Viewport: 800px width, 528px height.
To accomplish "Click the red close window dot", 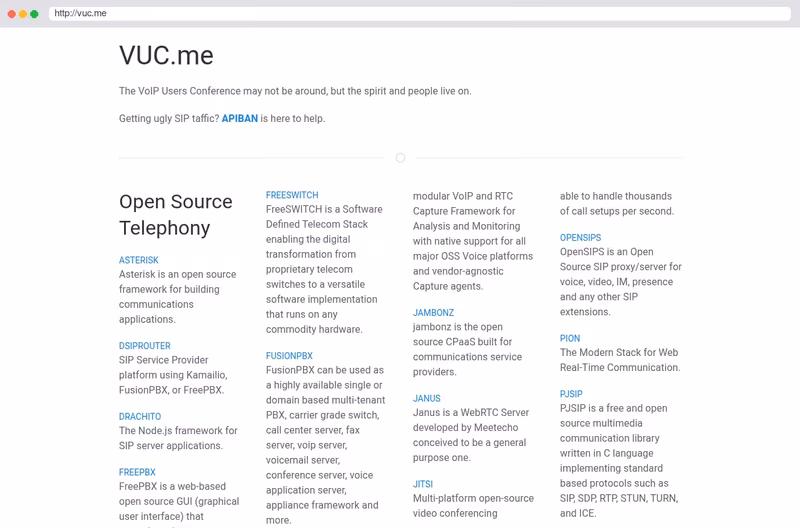I will click(x=12, y=14).
